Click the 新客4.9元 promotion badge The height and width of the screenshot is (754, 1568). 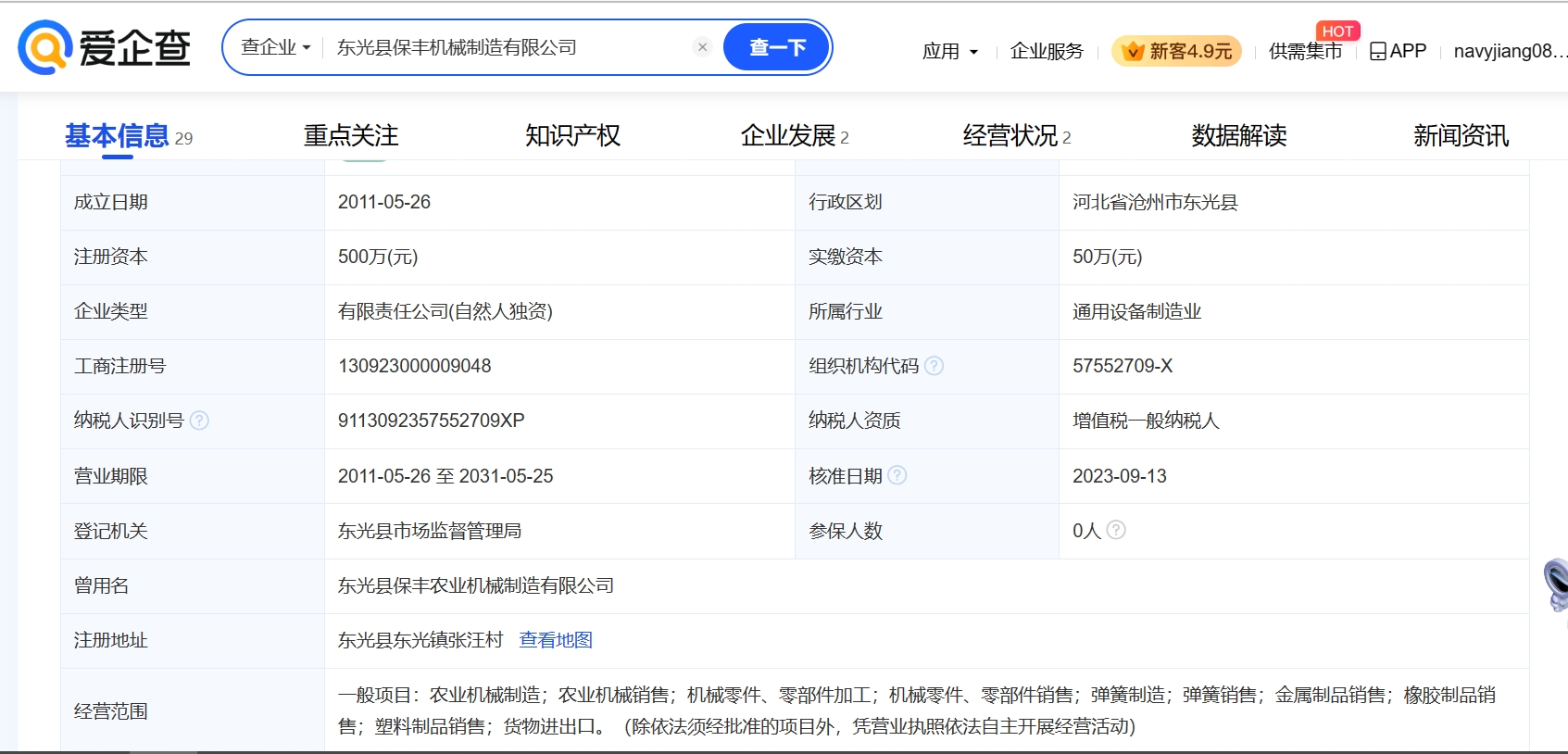tap(1176, 51)
